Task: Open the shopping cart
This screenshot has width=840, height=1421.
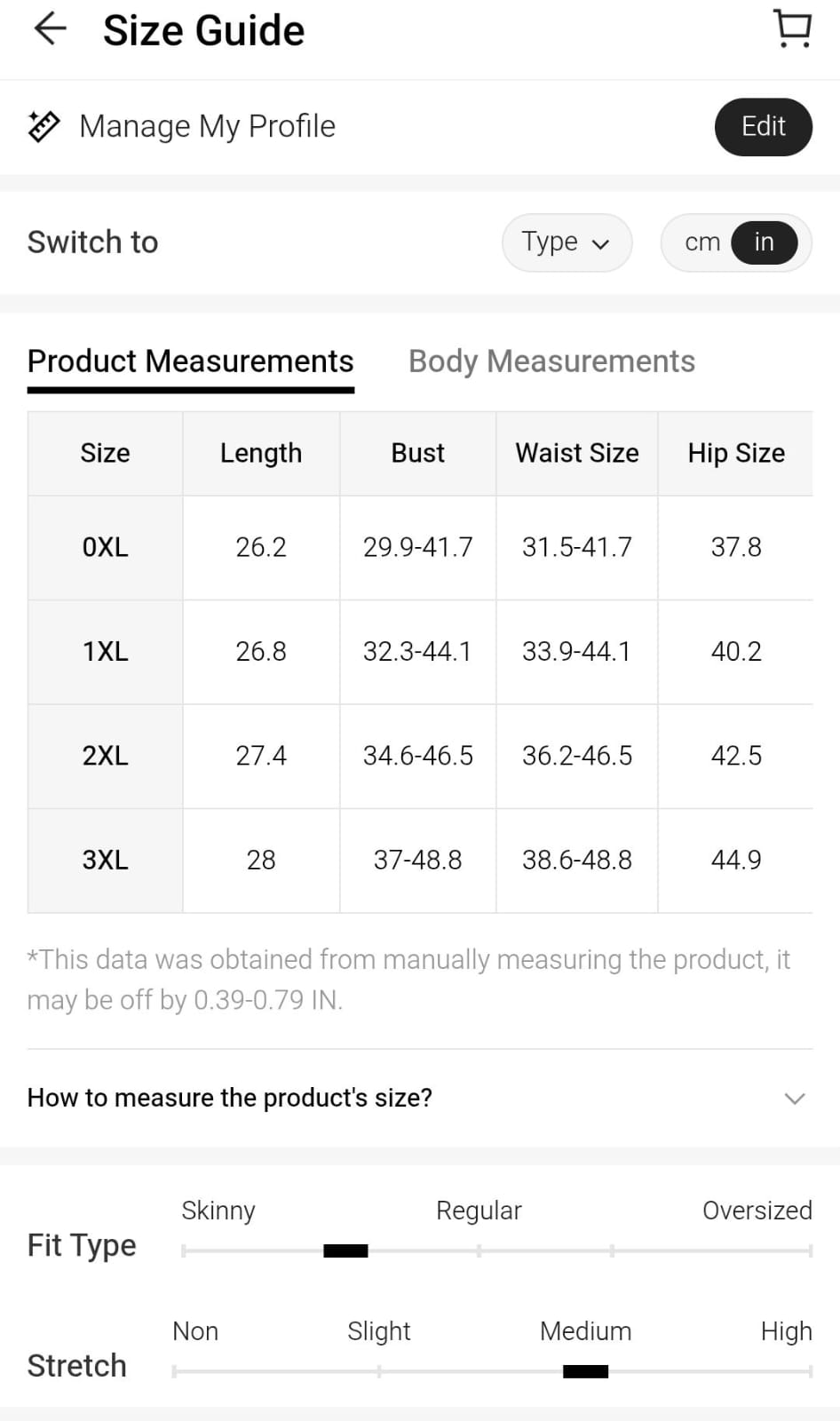Action: pyautogui.click(x=792, y=29)
